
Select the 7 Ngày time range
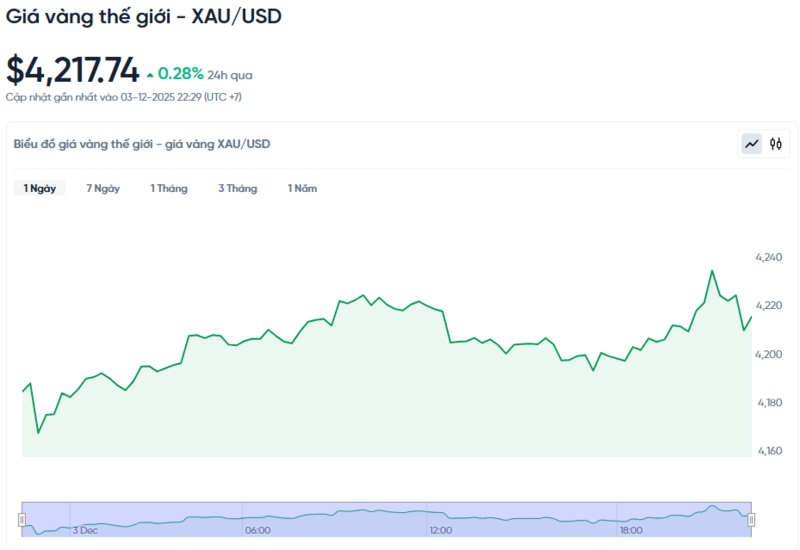point(103,188)
